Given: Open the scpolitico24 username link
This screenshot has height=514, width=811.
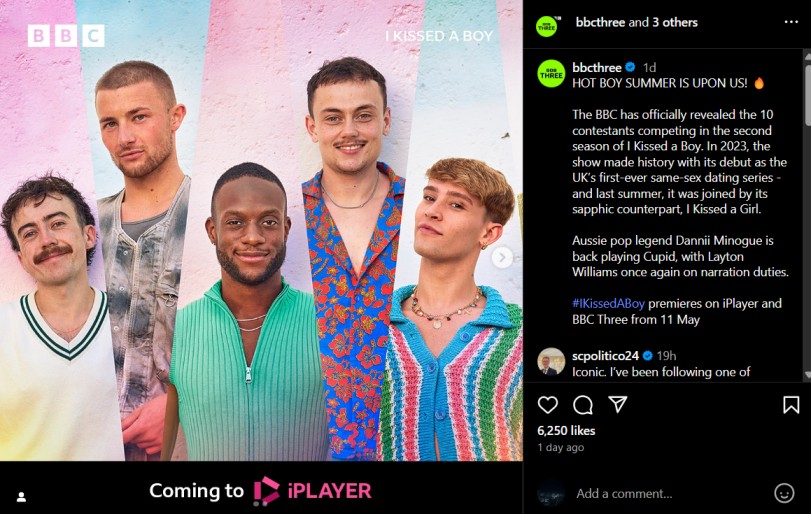Looking at the screenshot, I should [x=605, y=356].
